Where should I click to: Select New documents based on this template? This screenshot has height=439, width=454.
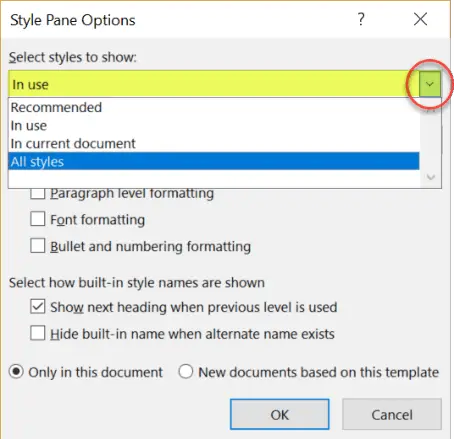(x=186, y=371)
